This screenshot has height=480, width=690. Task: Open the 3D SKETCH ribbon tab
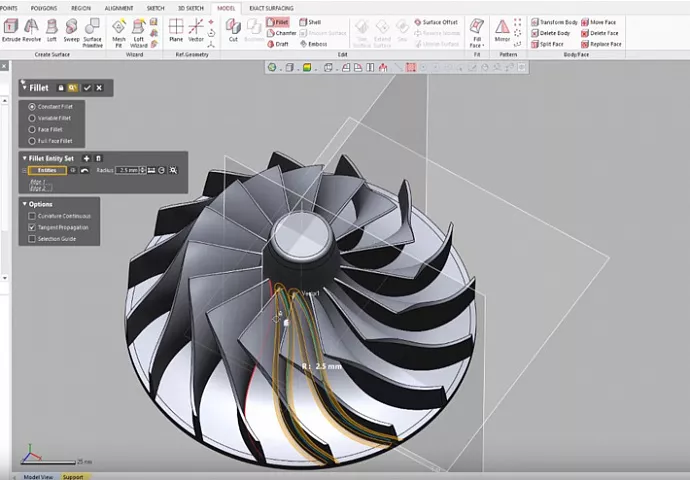pyautogui.click(x=191, y=8)
